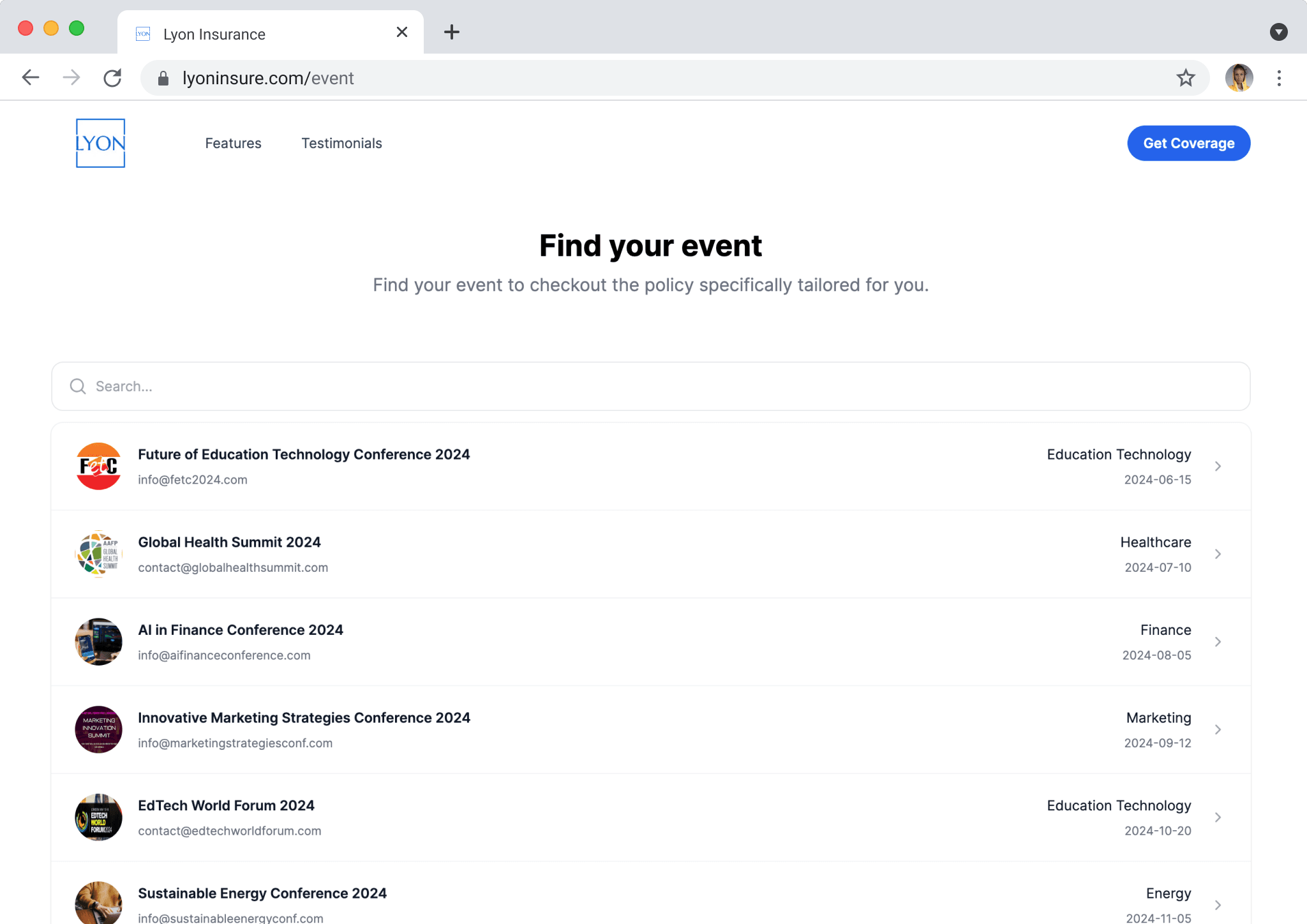Click the Marketing Innovation Summit logo

tap(98, 729)
